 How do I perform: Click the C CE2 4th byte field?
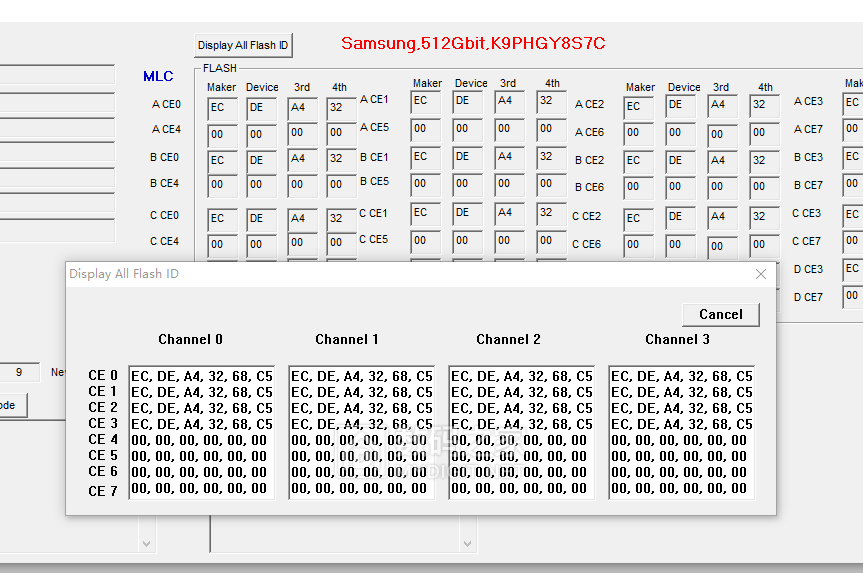point(764,217)
